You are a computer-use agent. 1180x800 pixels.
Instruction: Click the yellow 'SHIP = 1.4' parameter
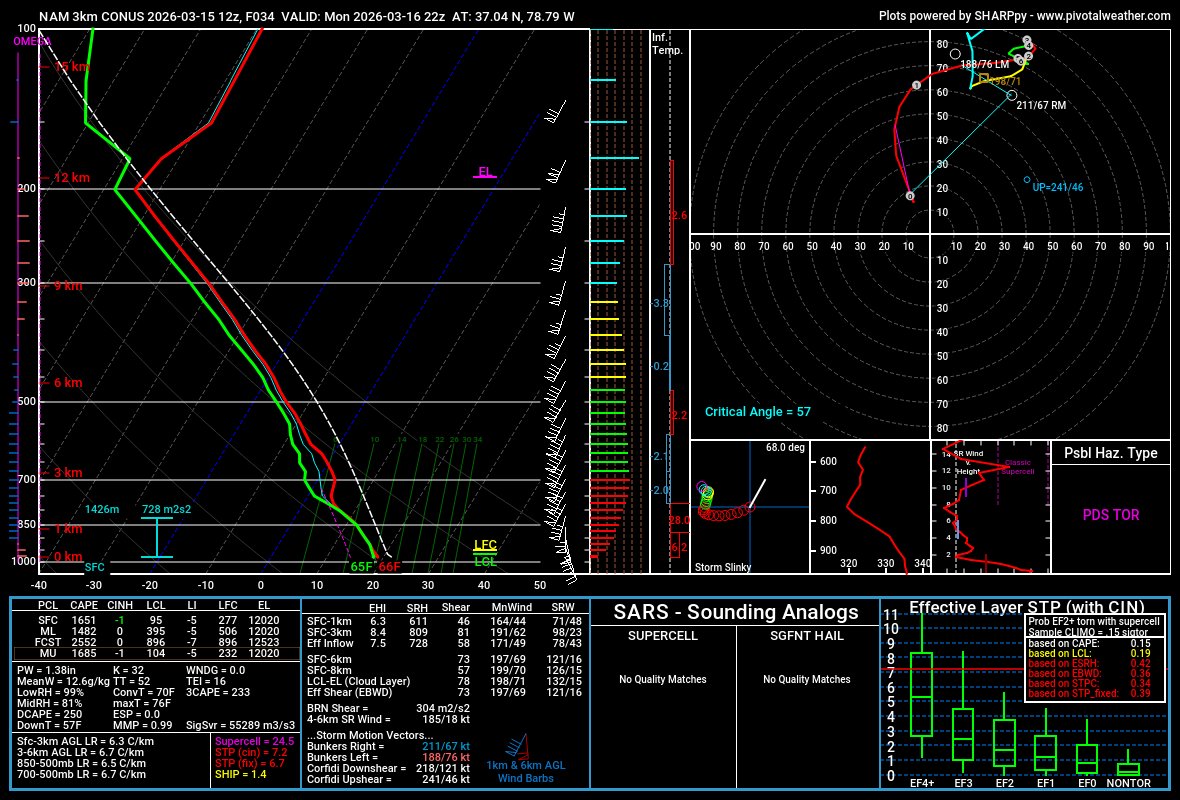(x=241, y=774)
